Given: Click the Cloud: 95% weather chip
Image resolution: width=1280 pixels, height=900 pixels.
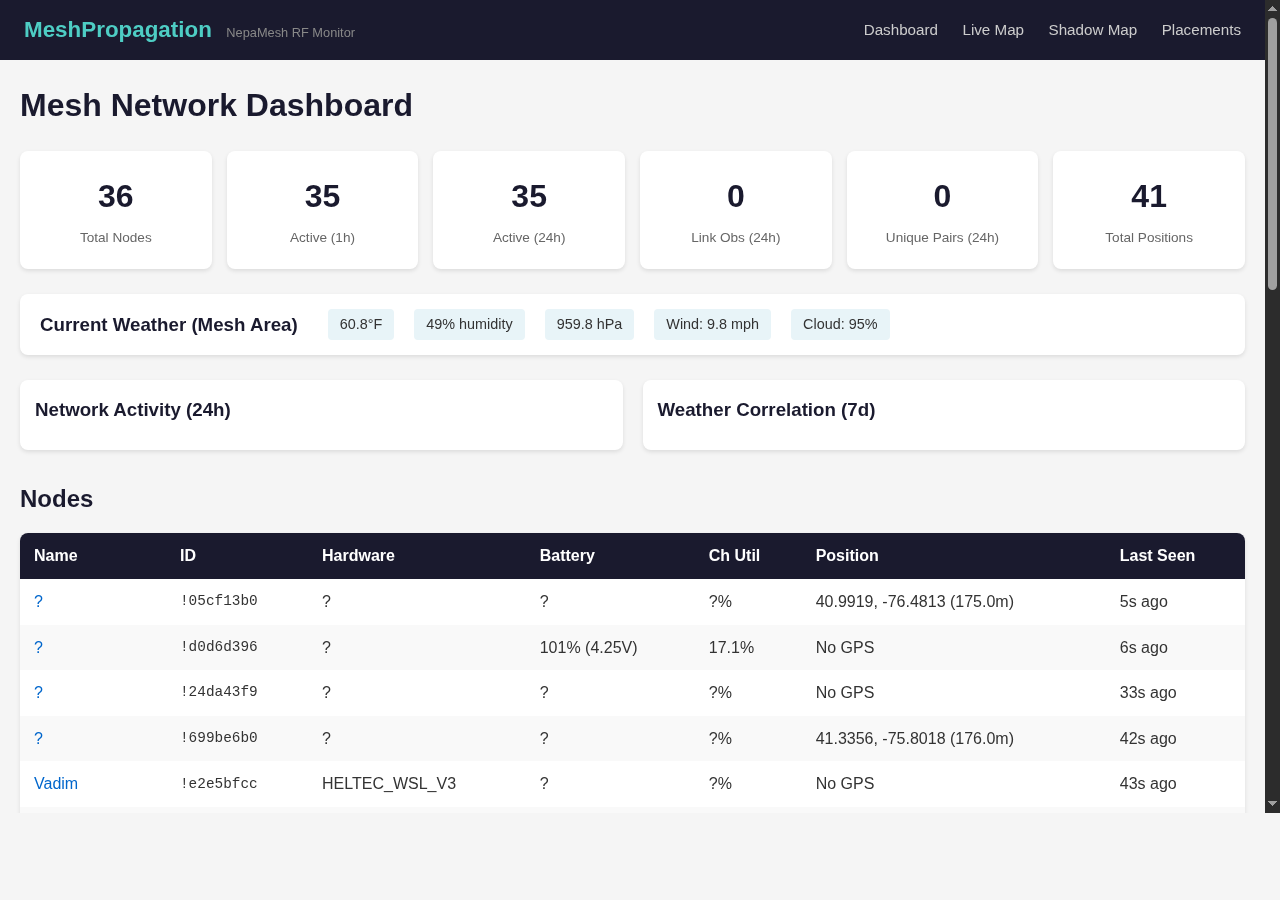Looking at the screenshot, I should tap(840, 324).
